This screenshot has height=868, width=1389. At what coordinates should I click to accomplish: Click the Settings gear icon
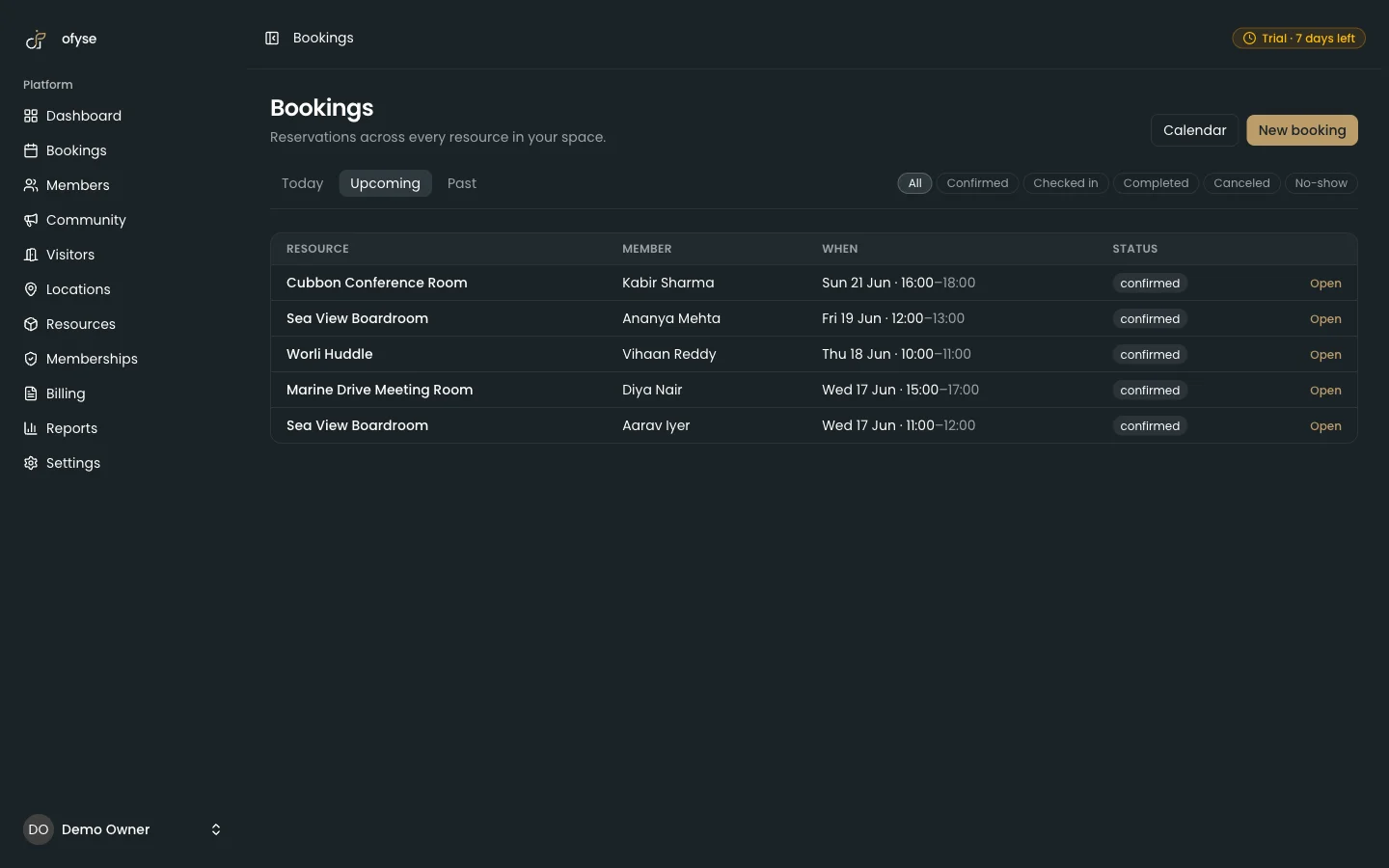coord(31,463)
